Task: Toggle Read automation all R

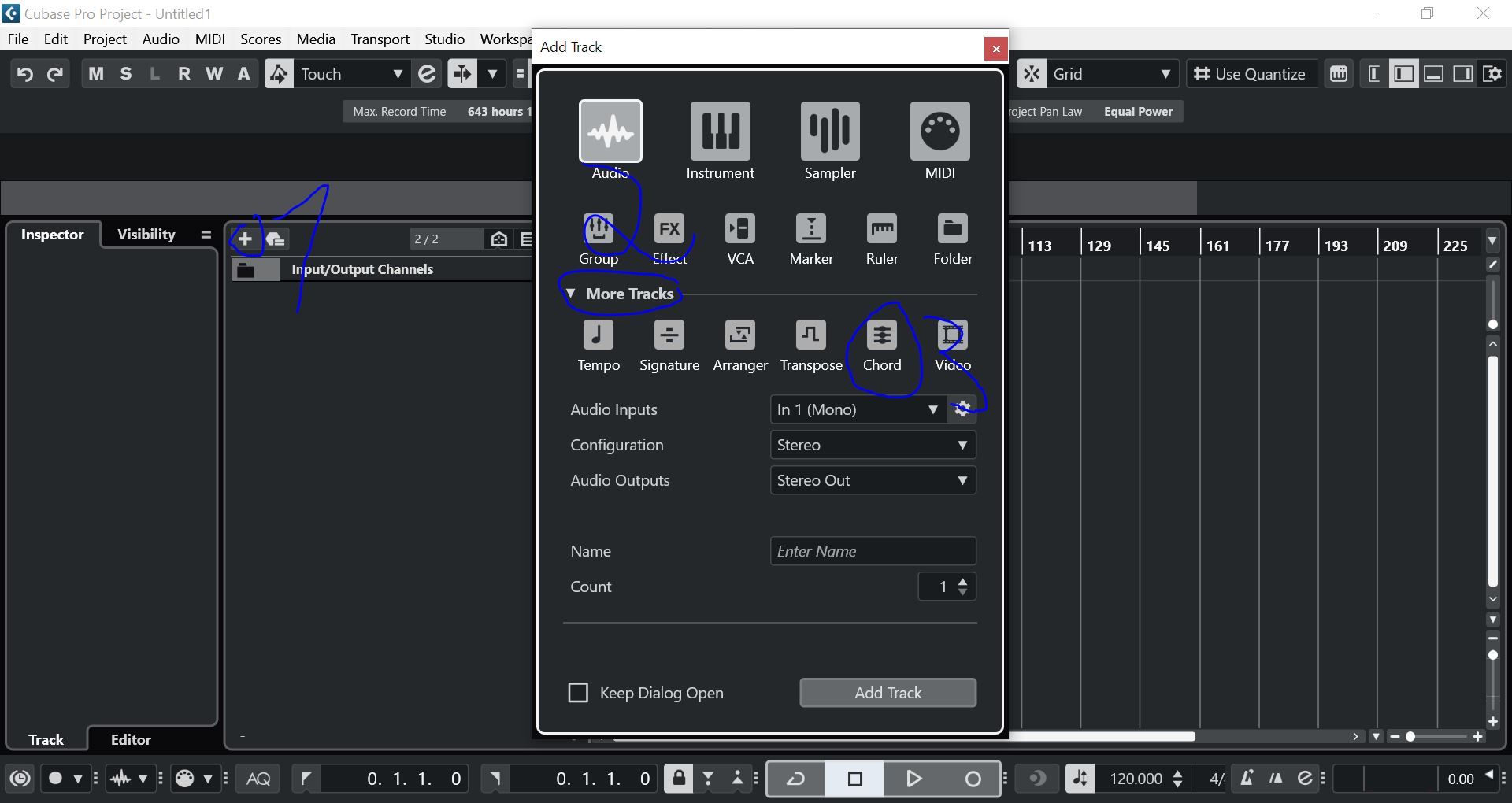Action: [184, 74]
